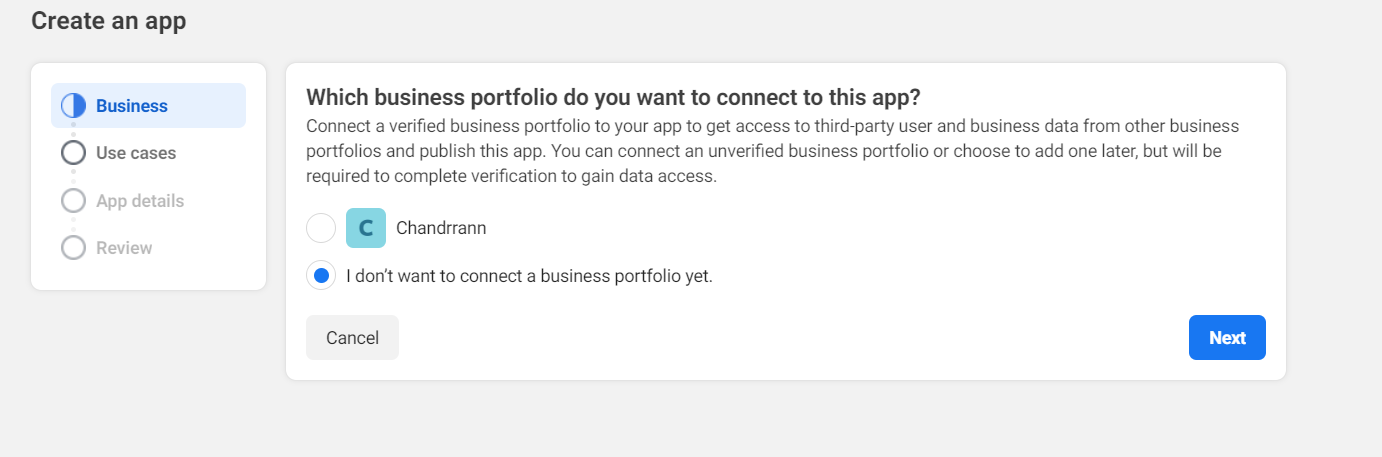The width and height of the screenshot is (1382, 457).
Task: Click the Review step circle icon
Action: click(73, 248)
